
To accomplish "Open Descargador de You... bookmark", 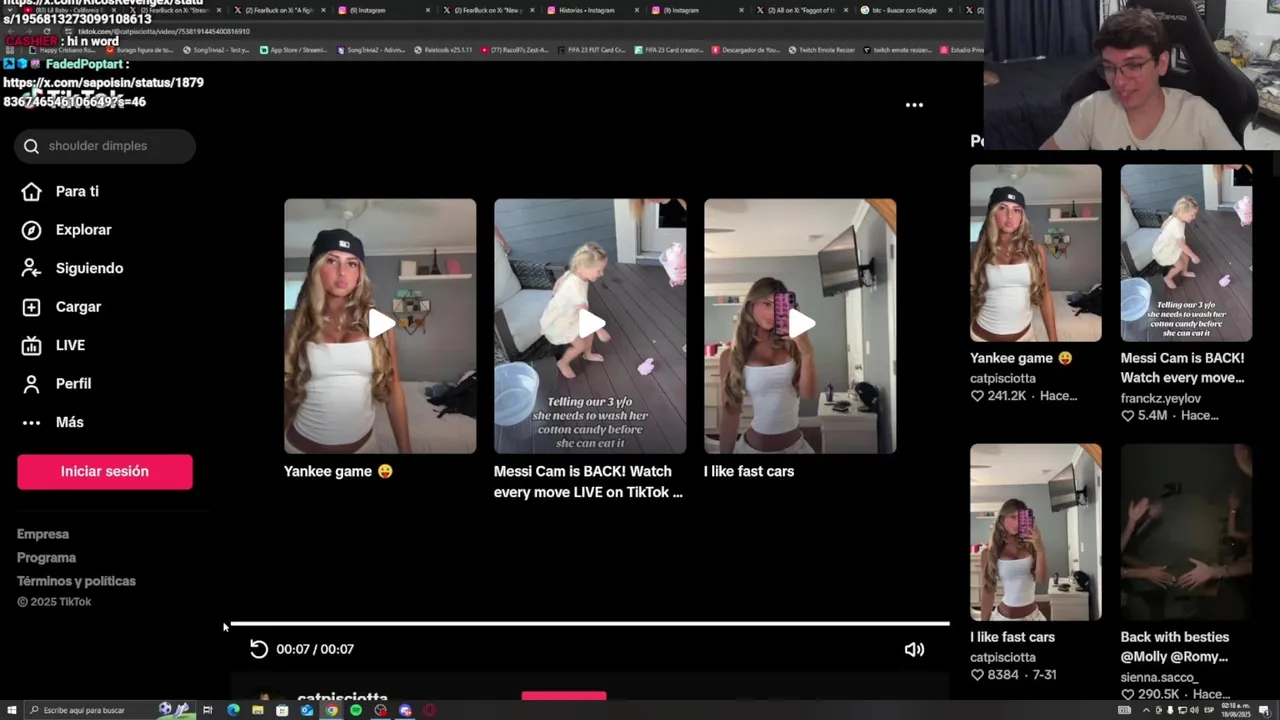I will 745,50.
